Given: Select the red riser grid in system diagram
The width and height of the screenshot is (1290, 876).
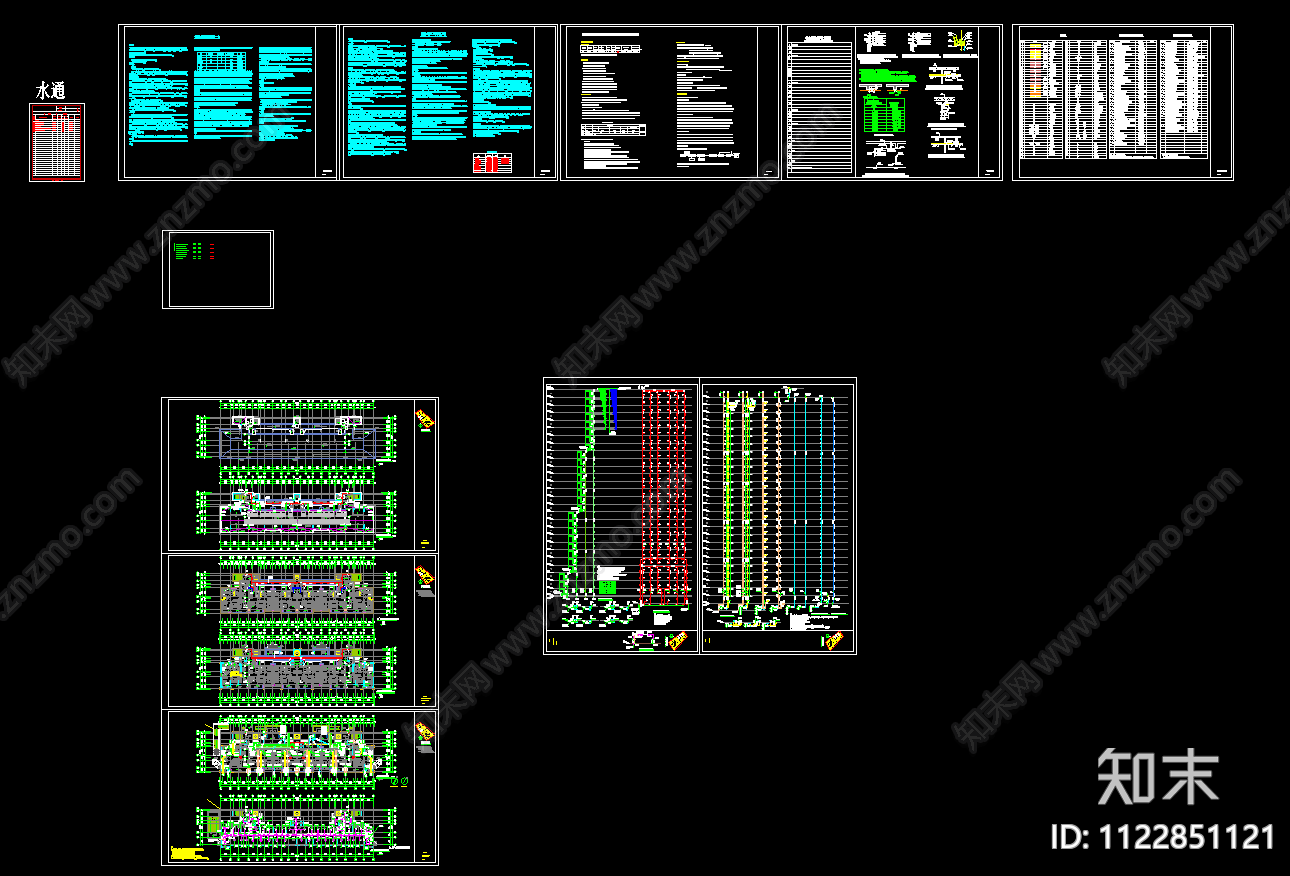Looking at the screenshot, I should coord(664,497).
